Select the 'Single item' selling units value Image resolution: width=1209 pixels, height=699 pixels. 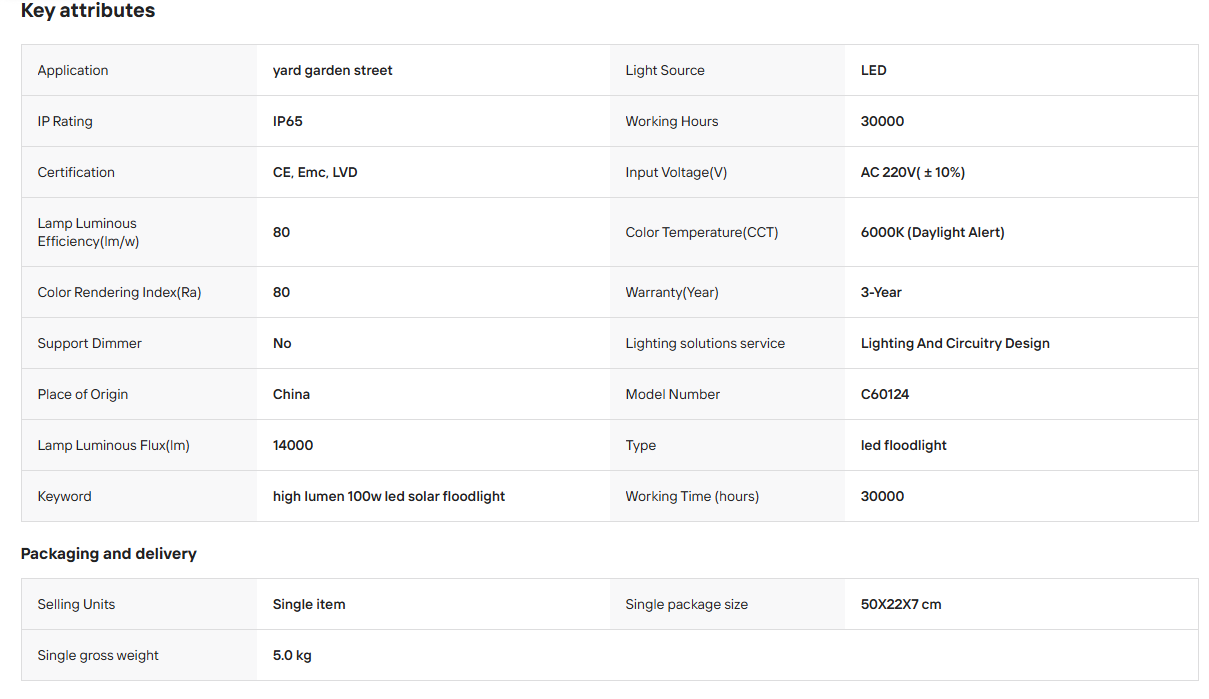click(x=309, y=604)
